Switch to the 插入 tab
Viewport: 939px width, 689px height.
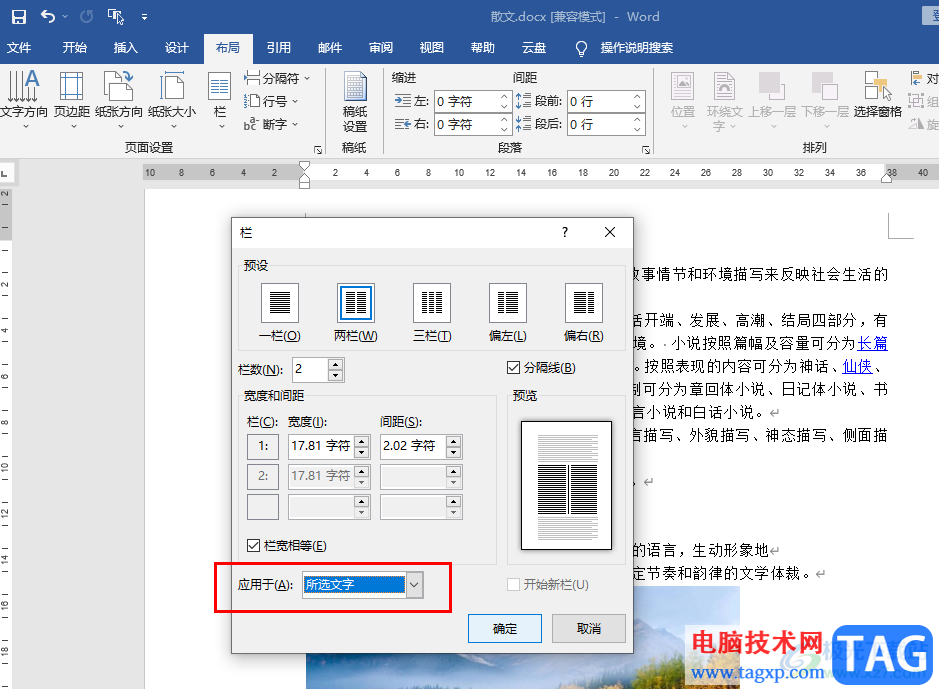click(126, 48)
